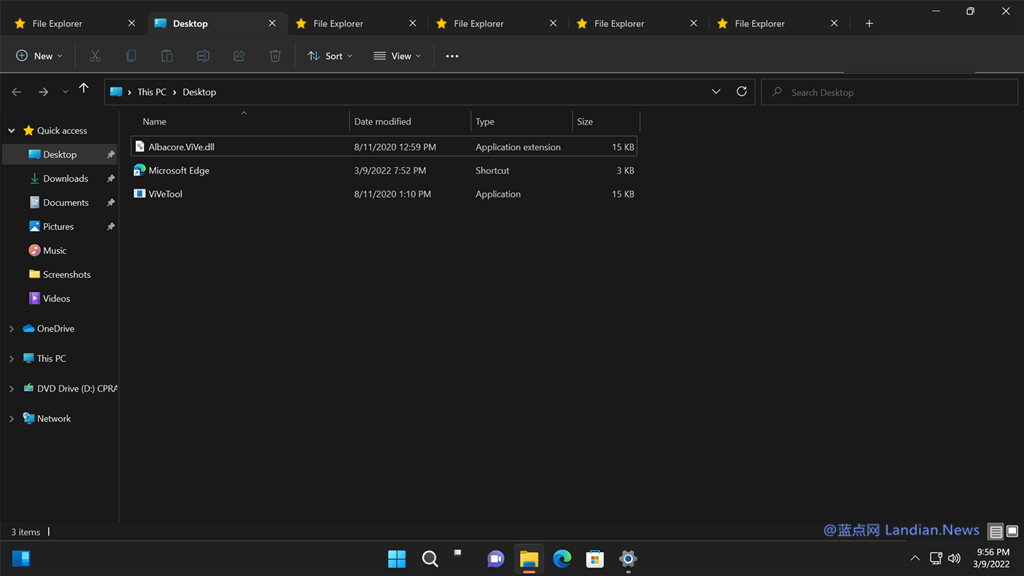Screen dimensions: 1024x576
Task: Open the Sort dropdown menu
Action: (x=330, y=56)
